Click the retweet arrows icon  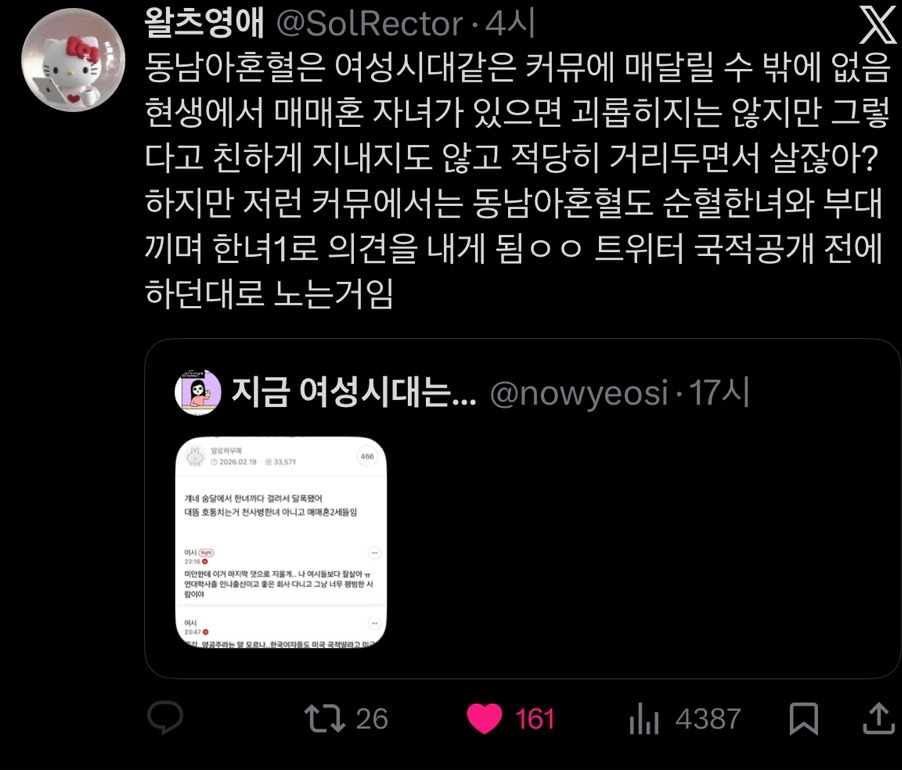point(324,718)
